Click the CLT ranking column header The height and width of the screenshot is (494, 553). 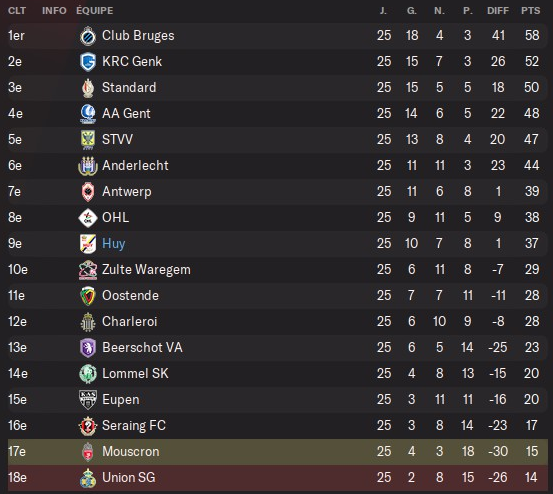(17, 11)
